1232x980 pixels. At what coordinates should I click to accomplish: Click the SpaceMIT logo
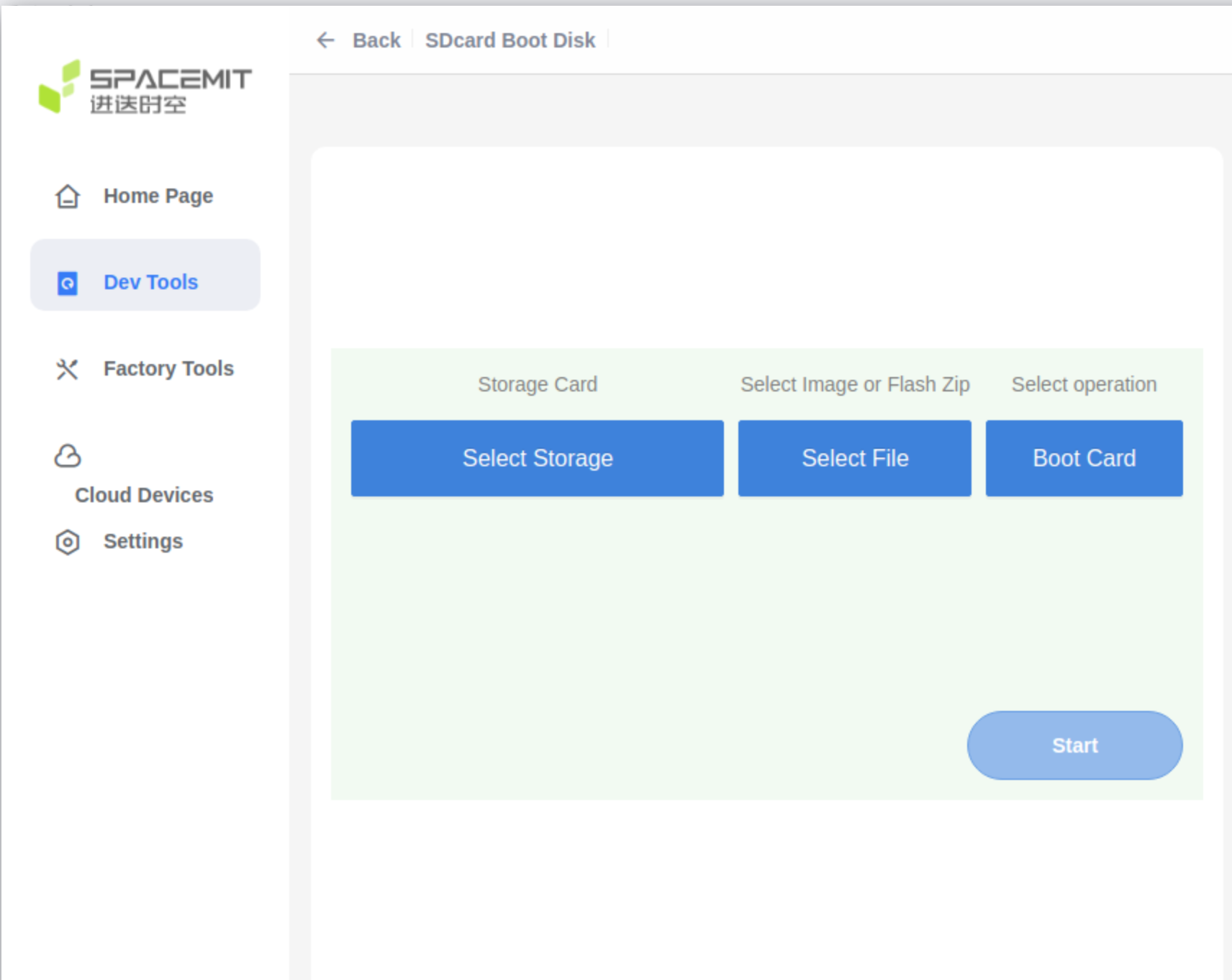click(x=144, y=89)
